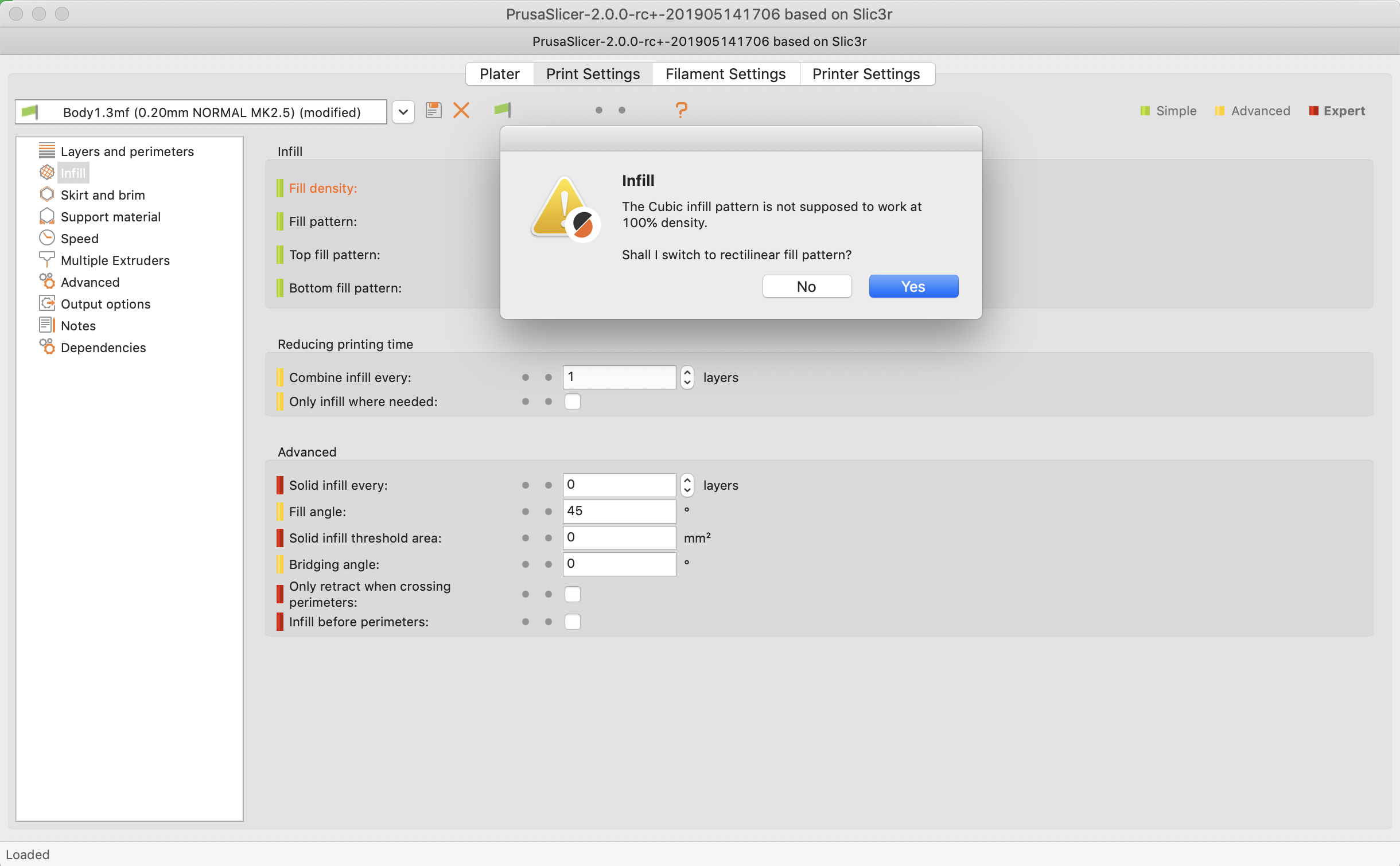Click the warning icon in Infill dialog
Viewport: 1400px width, 866px height.
(x=565, y=209)
